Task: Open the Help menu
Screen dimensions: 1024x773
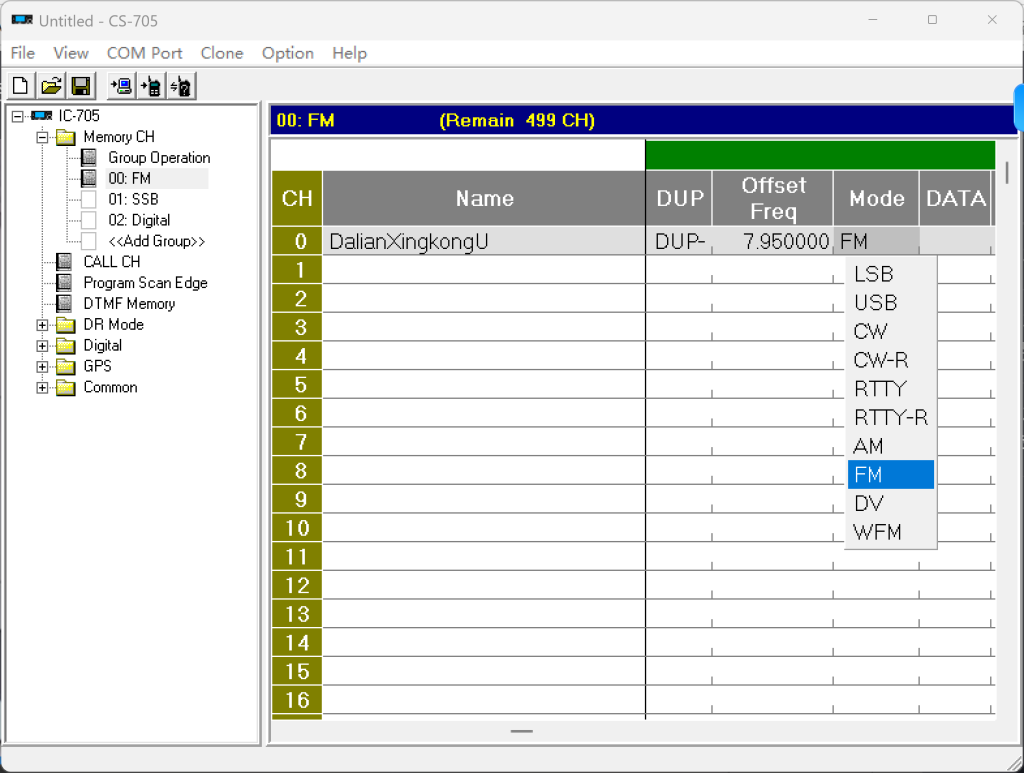Action: (349, 53)
